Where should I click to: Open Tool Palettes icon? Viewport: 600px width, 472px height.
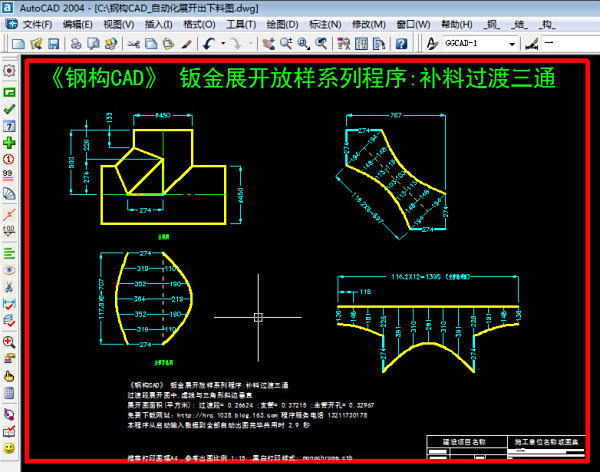pyautogui.click(x=379, y=44)
